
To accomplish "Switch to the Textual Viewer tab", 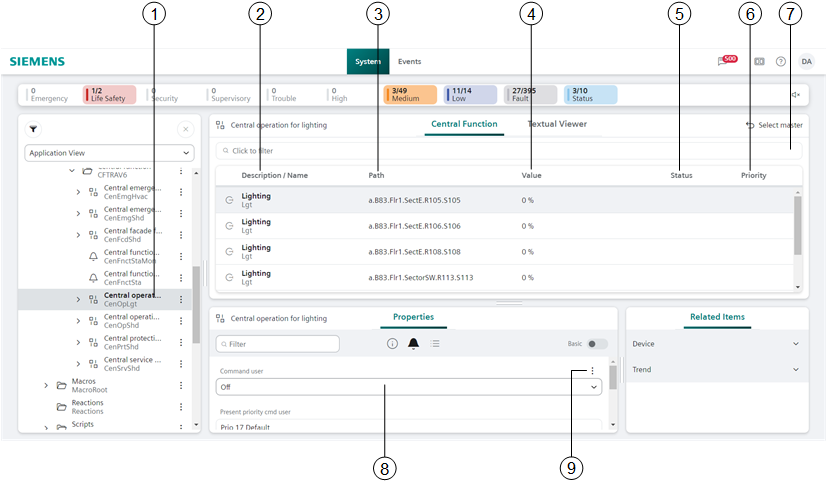I will click(x=557, y=124).
